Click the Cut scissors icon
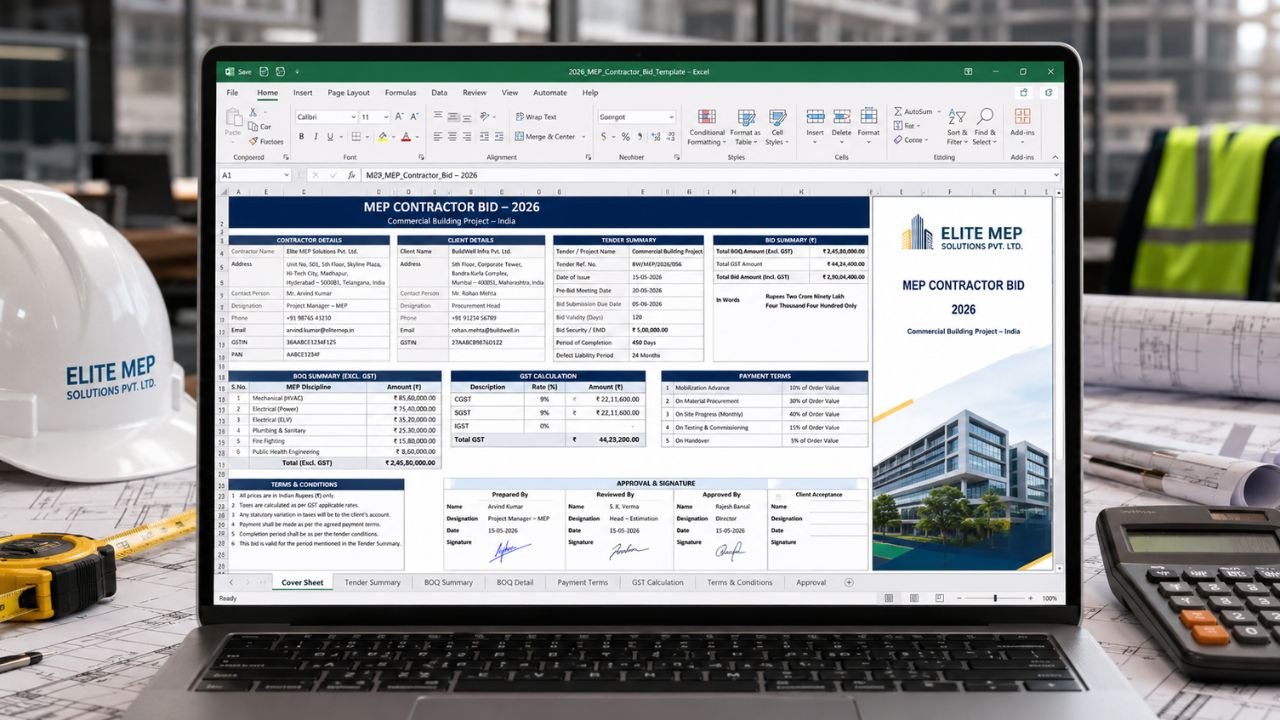This screenshot has height=720, width=1280. 253,113
